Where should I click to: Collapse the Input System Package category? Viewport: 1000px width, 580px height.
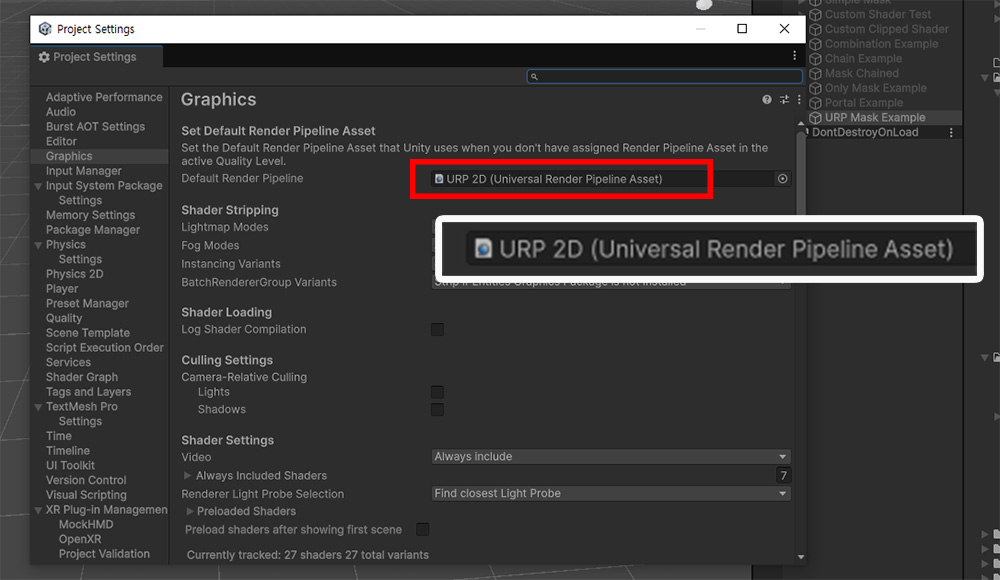pos(38,186)
